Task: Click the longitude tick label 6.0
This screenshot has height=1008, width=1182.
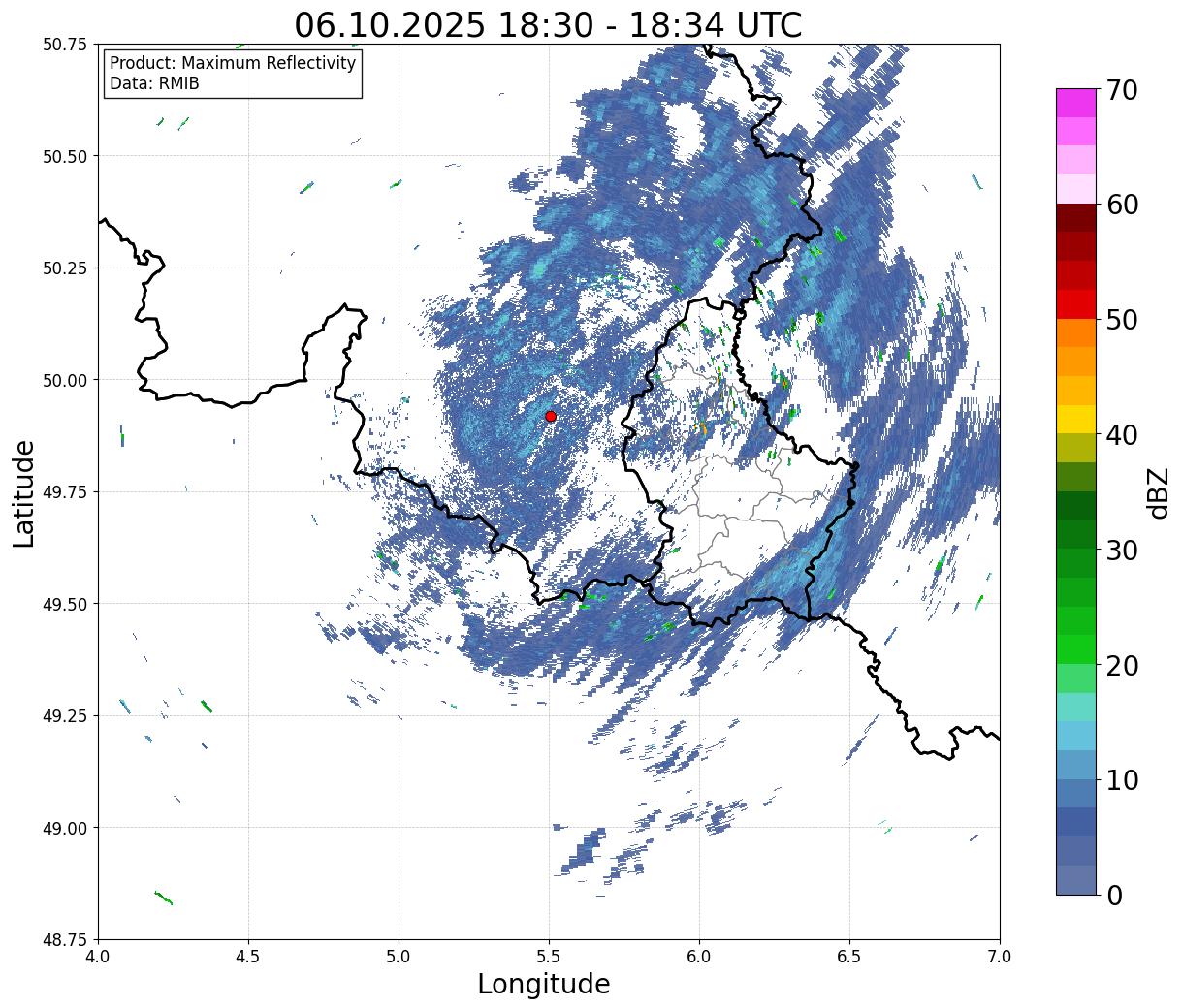Action: pos(699,957)
